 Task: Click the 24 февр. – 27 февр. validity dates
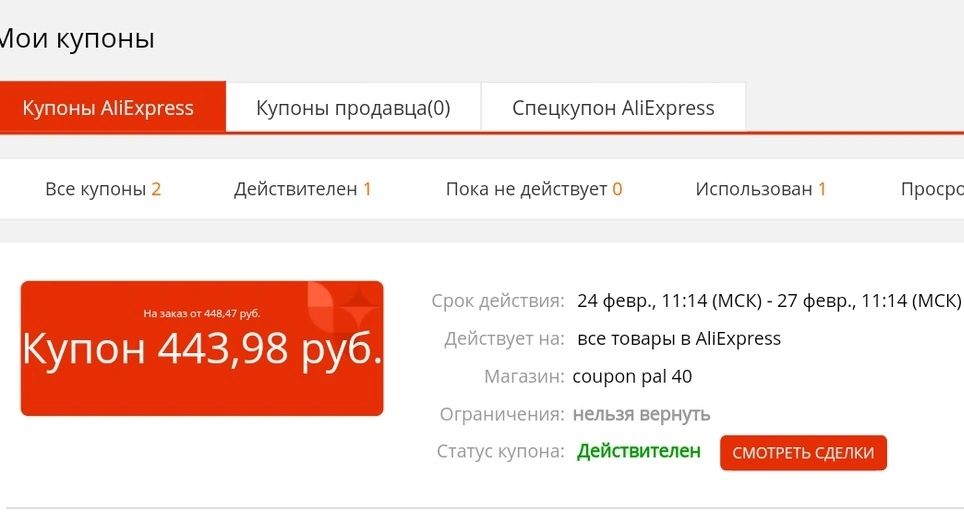point(768,301)
